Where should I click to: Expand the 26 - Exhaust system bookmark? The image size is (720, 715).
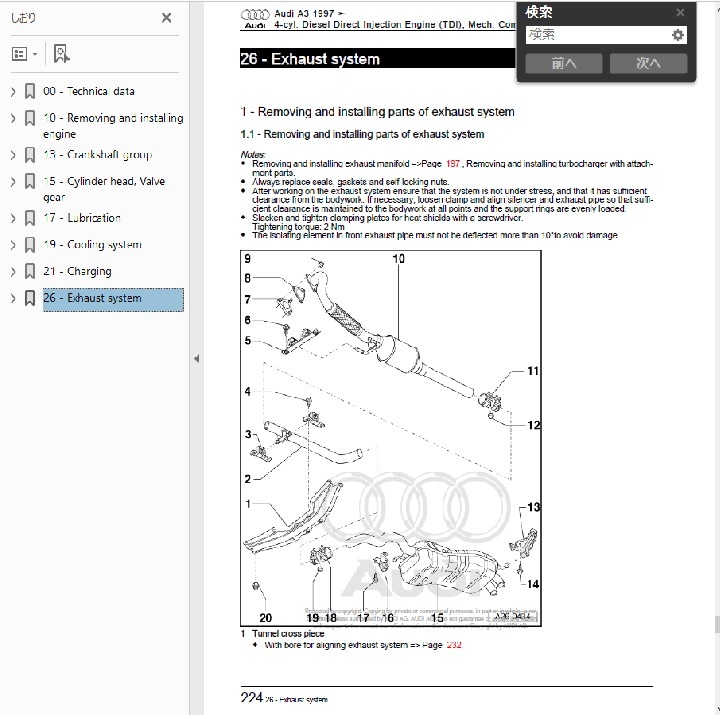coord(13,298)
